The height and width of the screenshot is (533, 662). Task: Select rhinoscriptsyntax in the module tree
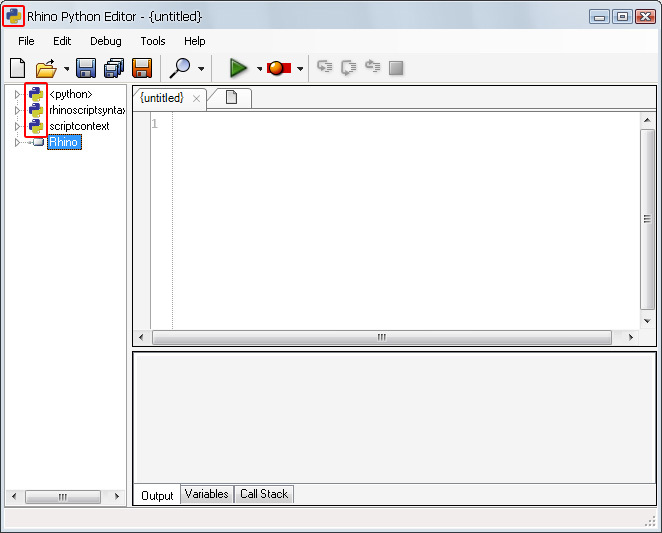coord(87,110)
